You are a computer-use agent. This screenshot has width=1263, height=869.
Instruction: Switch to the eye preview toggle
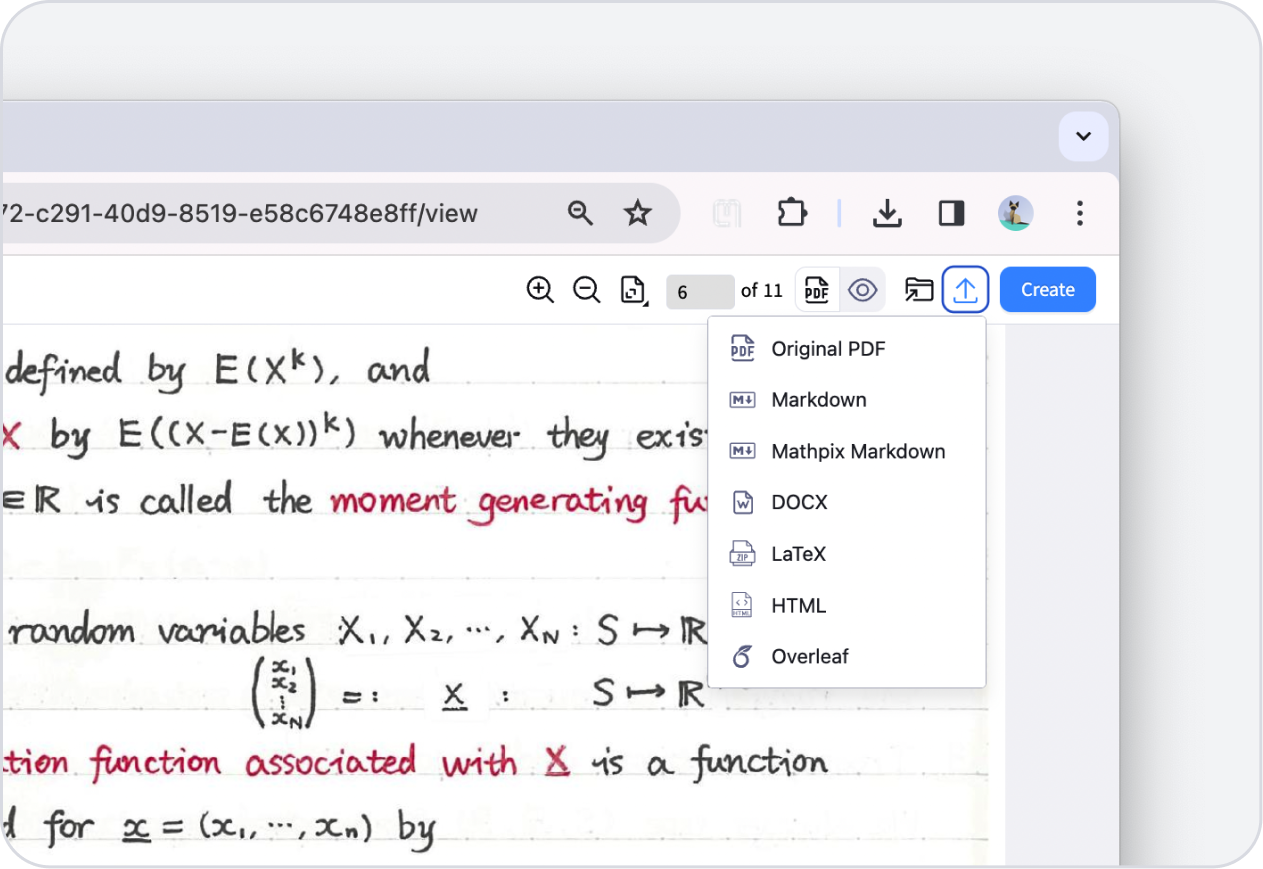point(862,290)
